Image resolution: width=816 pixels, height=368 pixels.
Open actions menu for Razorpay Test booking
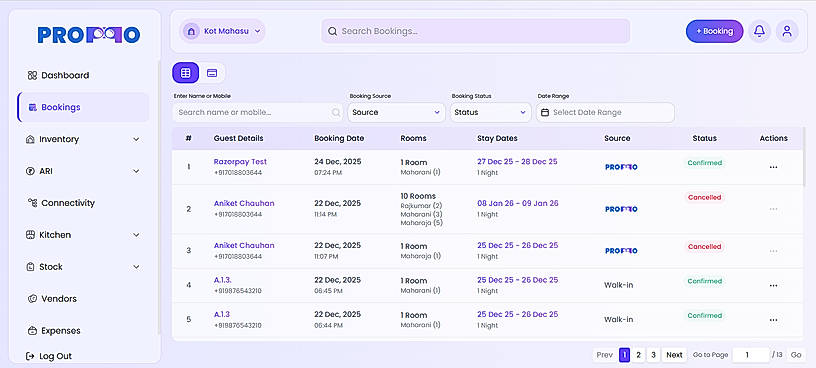click(x=773, y=167)
